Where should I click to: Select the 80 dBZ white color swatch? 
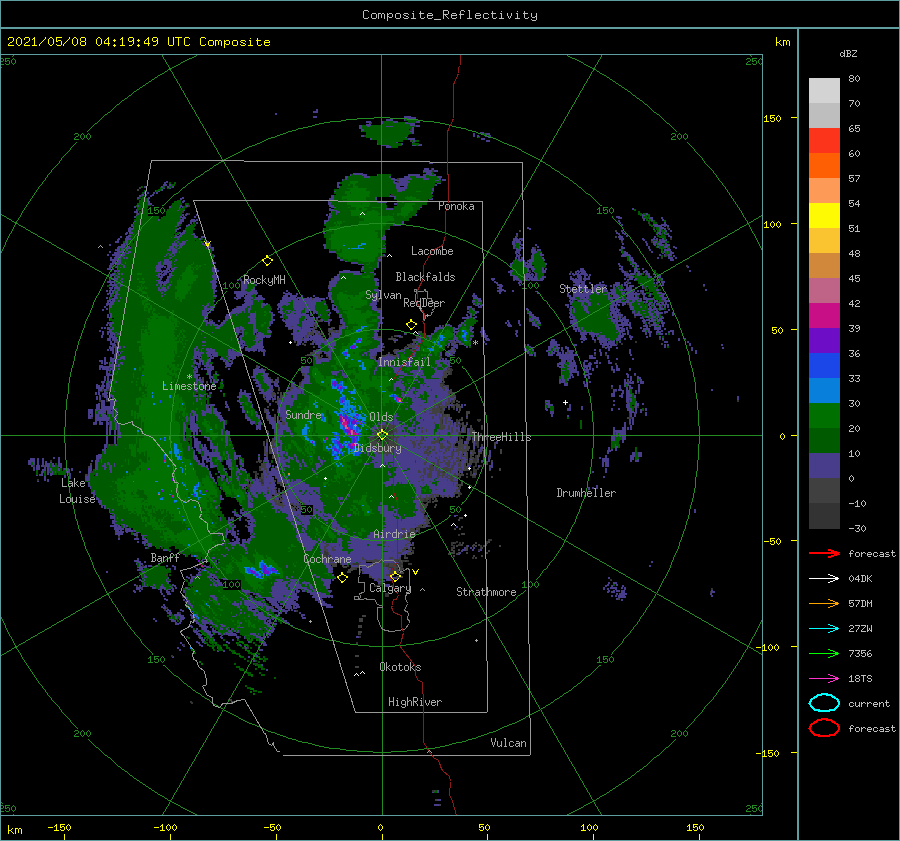pos(824,90)
